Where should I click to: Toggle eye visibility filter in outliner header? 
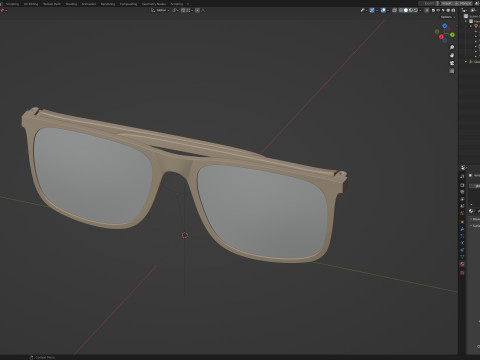[438, 10]
